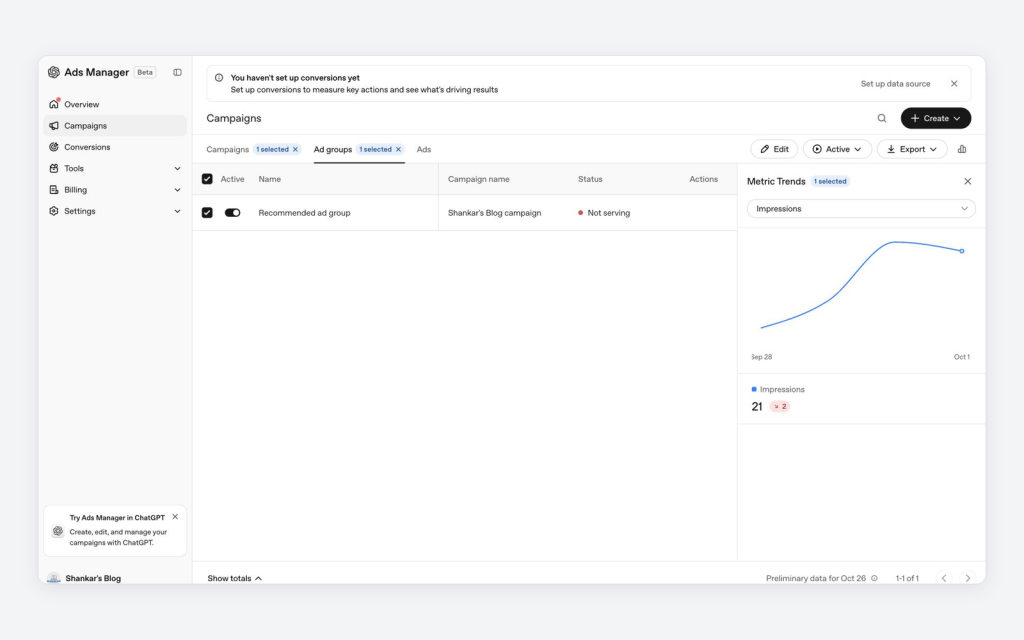Click the Tools sidebar icon
This screenshot has height=640, width=1024.
pyautogui.click(x=54, y=168)
